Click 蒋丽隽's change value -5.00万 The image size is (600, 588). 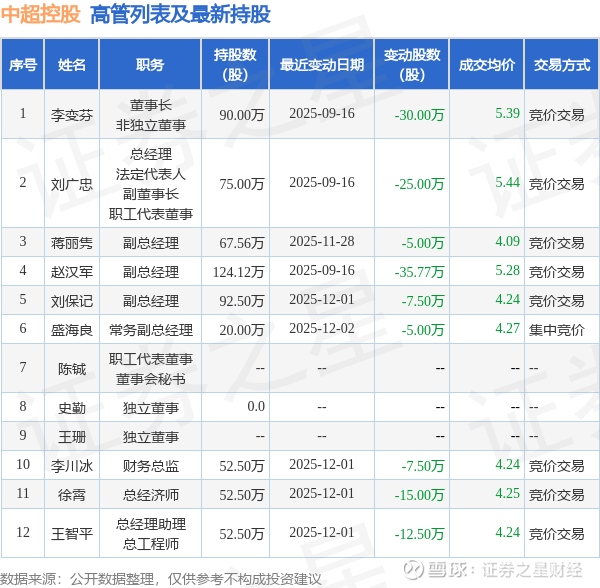tap(422, 243)
